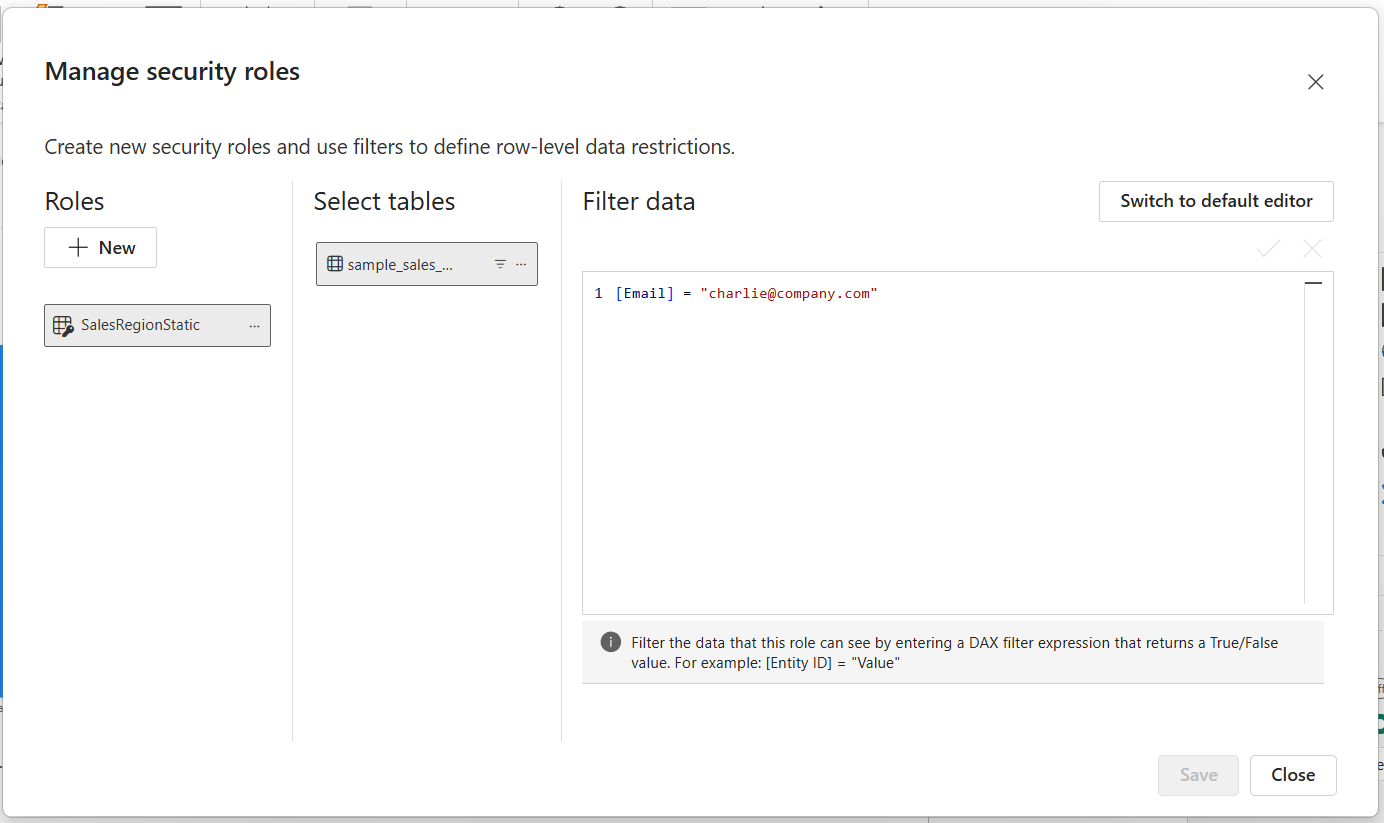Switch to default editor
Viewport: 1384px width, 823px height.
1215,201
